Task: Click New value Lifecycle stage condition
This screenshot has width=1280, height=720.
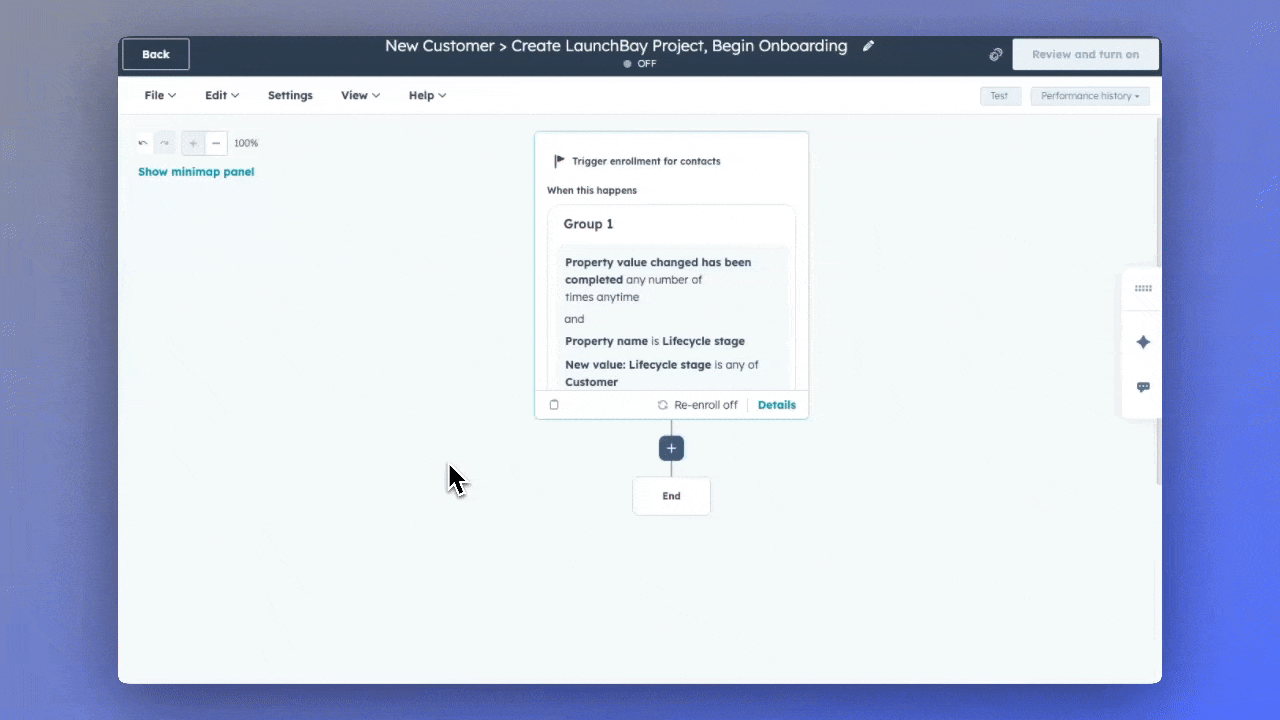Action: (x=662, y=373)
